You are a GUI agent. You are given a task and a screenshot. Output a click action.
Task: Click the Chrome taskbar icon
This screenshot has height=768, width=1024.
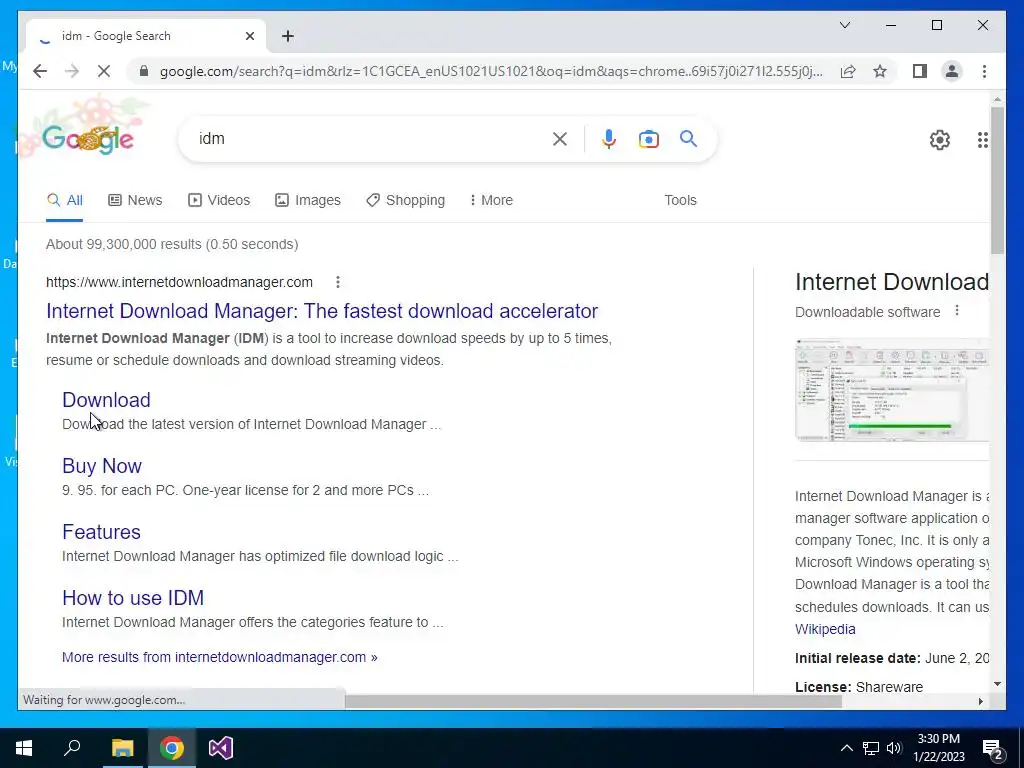172,748
